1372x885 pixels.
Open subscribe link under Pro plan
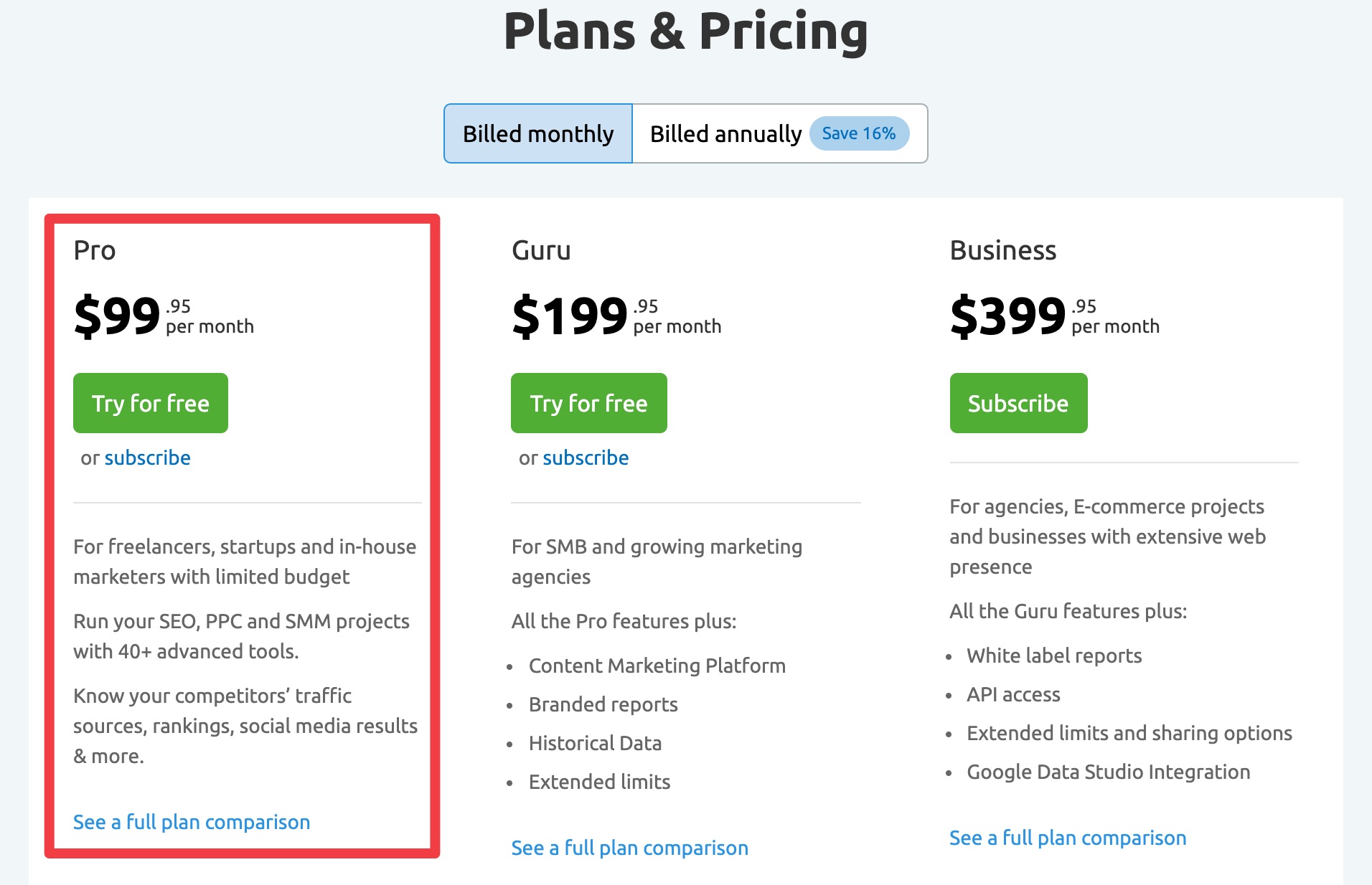coord(147,458)
